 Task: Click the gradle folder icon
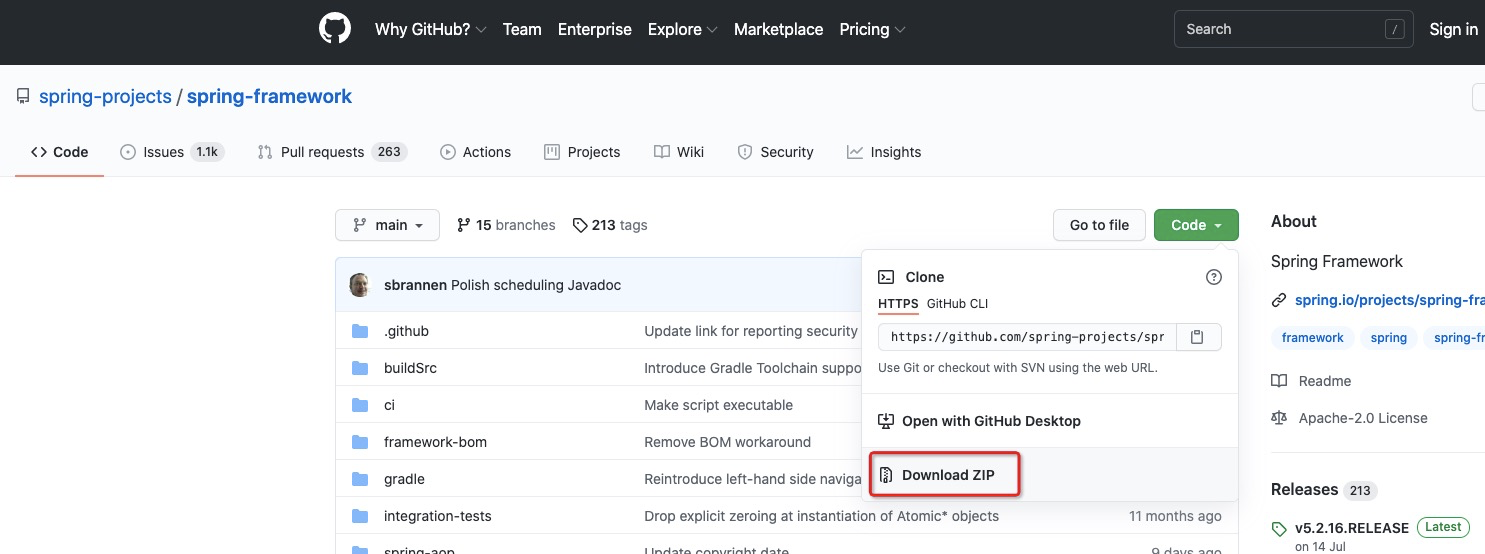360,479
